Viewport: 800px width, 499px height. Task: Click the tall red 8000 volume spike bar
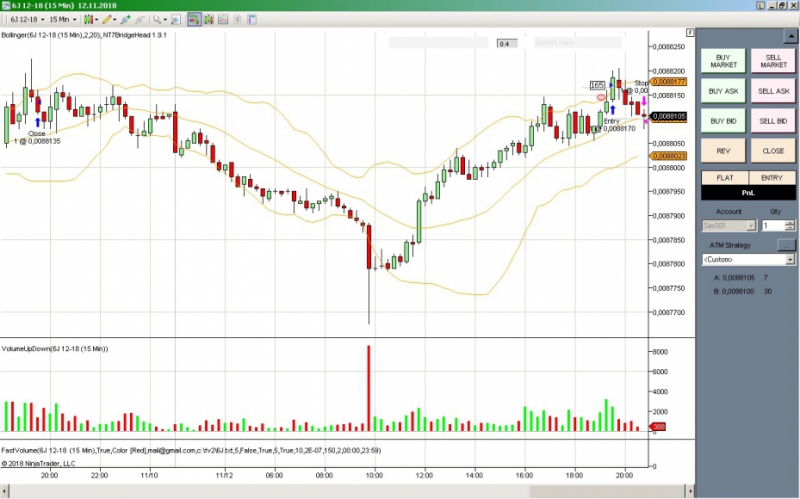point(368,388)
